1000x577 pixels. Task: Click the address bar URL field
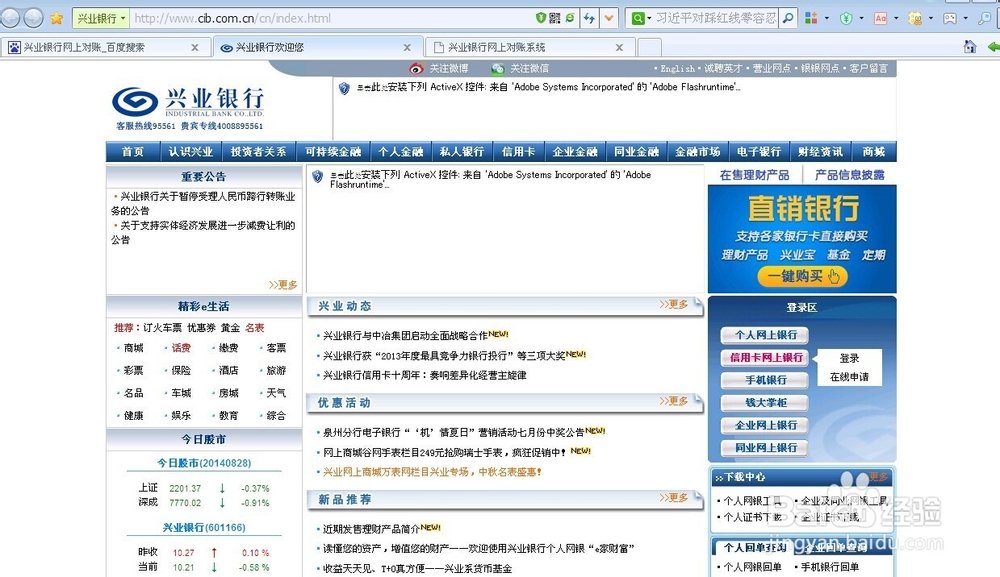332,18
